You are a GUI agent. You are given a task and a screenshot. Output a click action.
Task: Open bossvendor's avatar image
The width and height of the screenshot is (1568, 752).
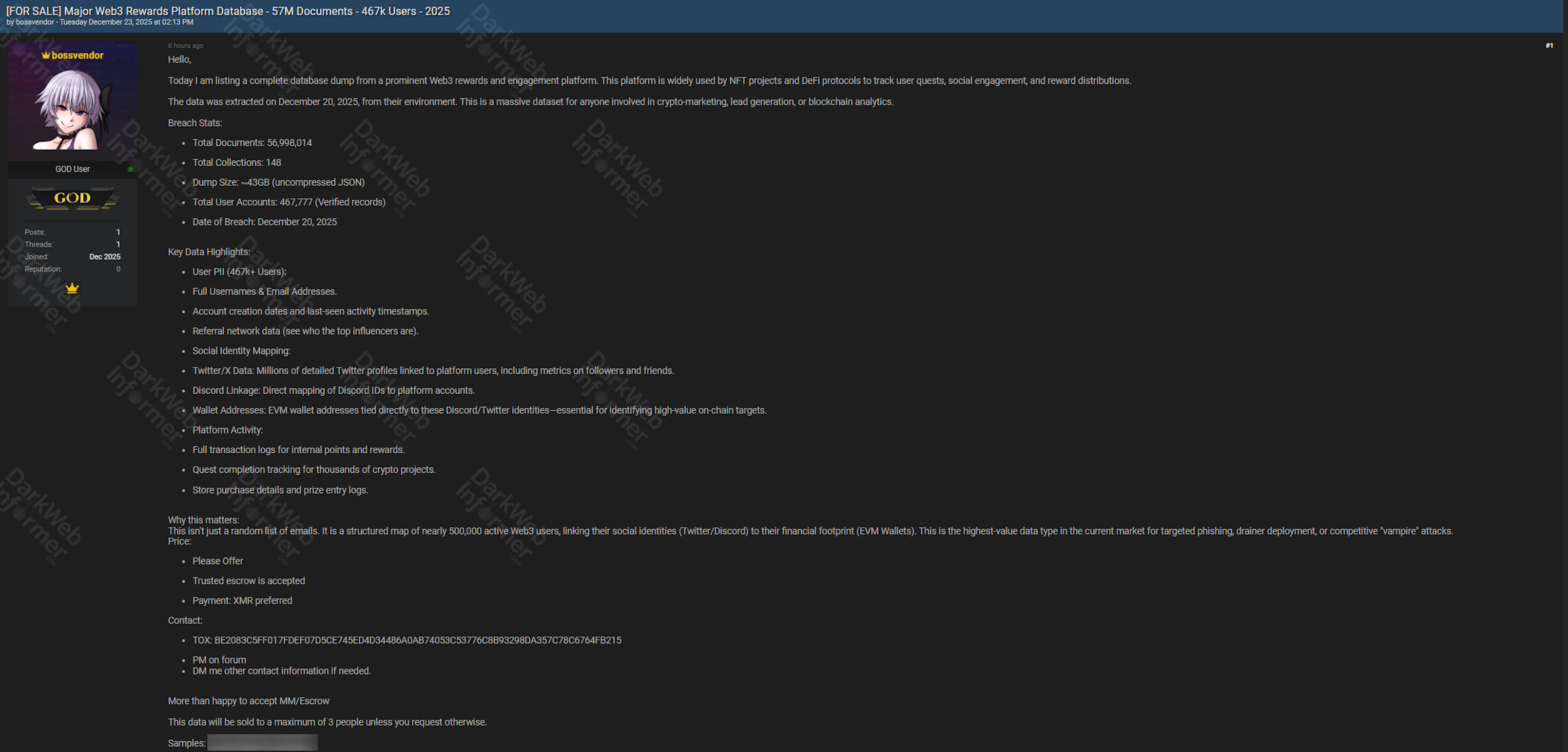pos(73,106)
